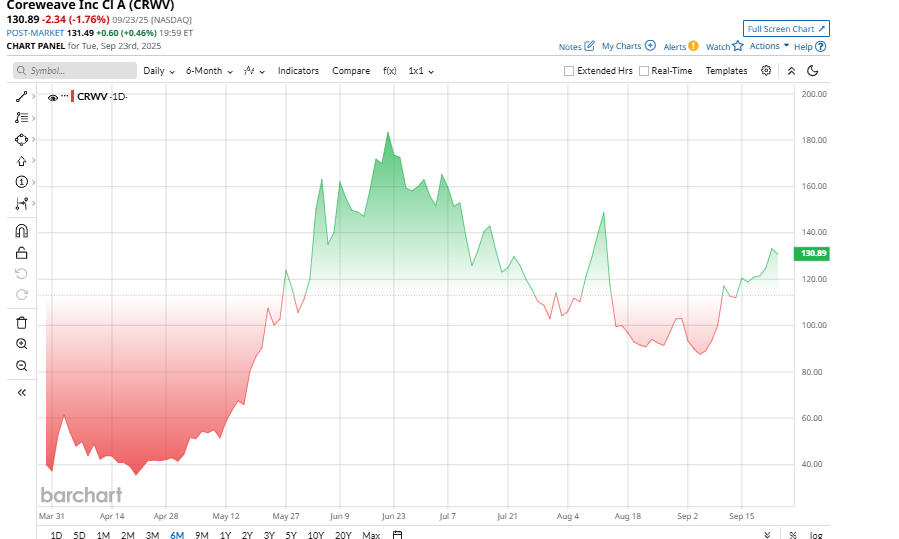Select the 2Y time range

(247, 534)
